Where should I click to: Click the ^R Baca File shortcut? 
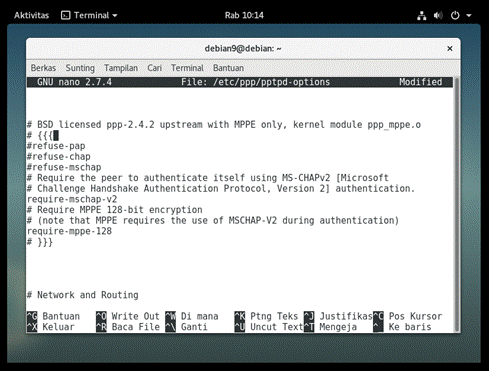[x=128, y=327]
